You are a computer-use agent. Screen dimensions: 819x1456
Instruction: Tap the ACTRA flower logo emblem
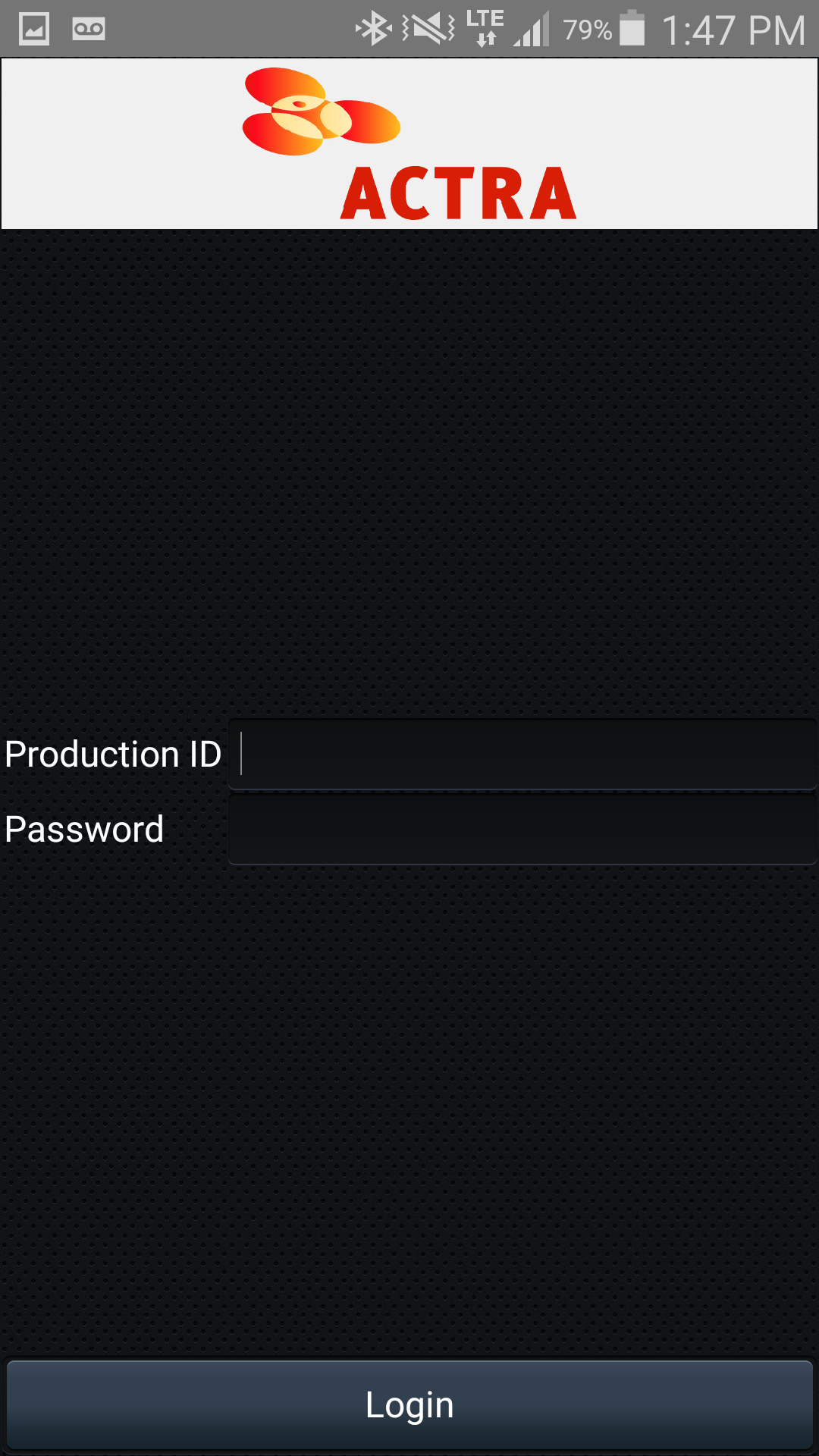point(320,111)
